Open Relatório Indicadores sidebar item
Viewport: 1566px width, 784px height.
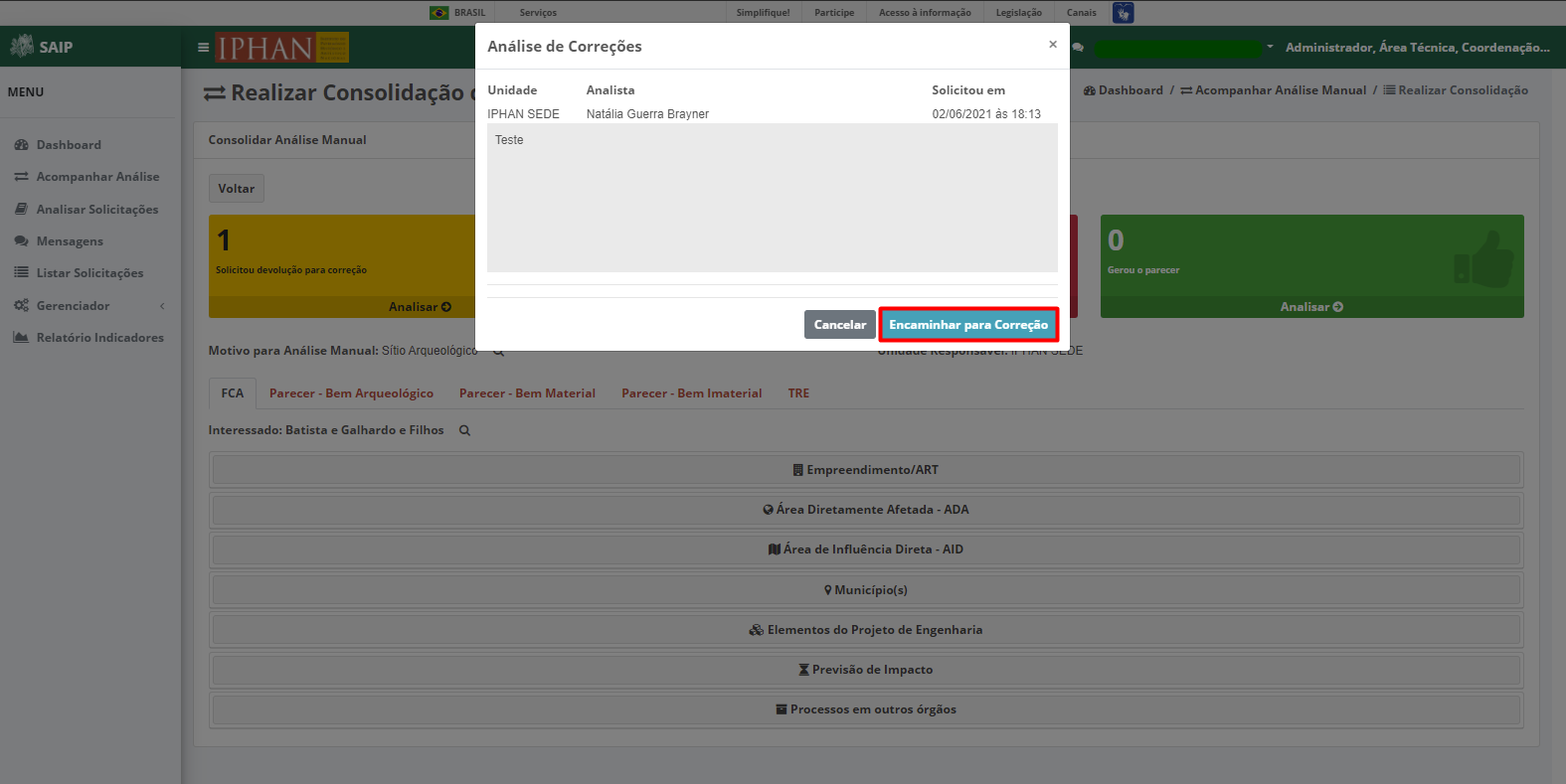coord(99,338)
